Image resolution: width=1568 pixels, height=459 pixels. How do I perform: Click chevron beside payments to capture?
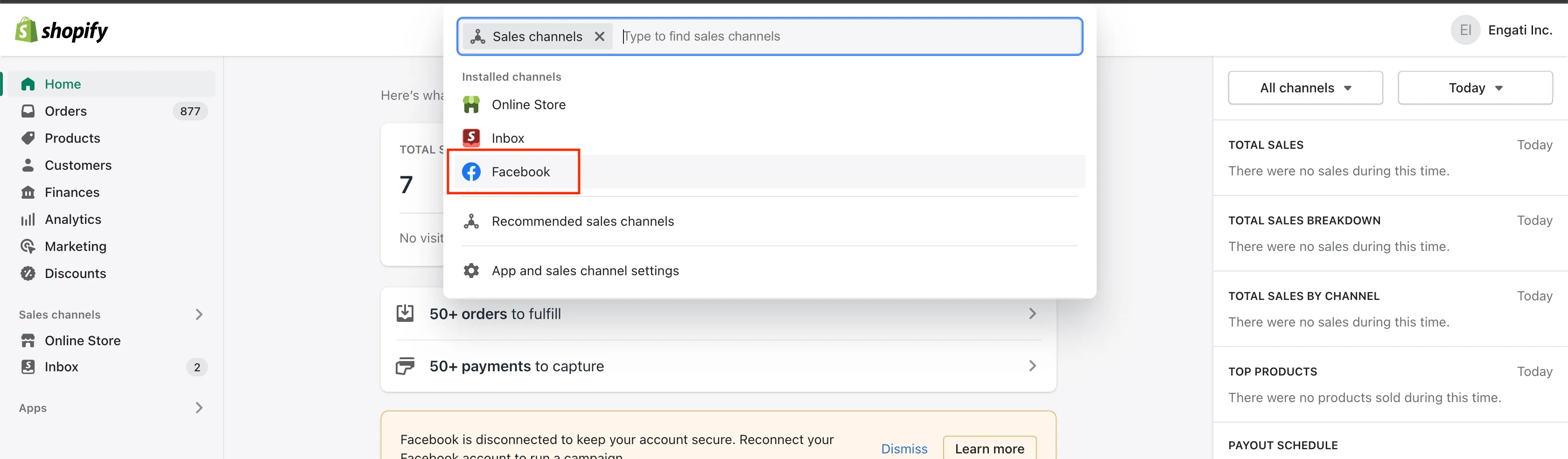pyautogui.click(x=1032, y=366)
